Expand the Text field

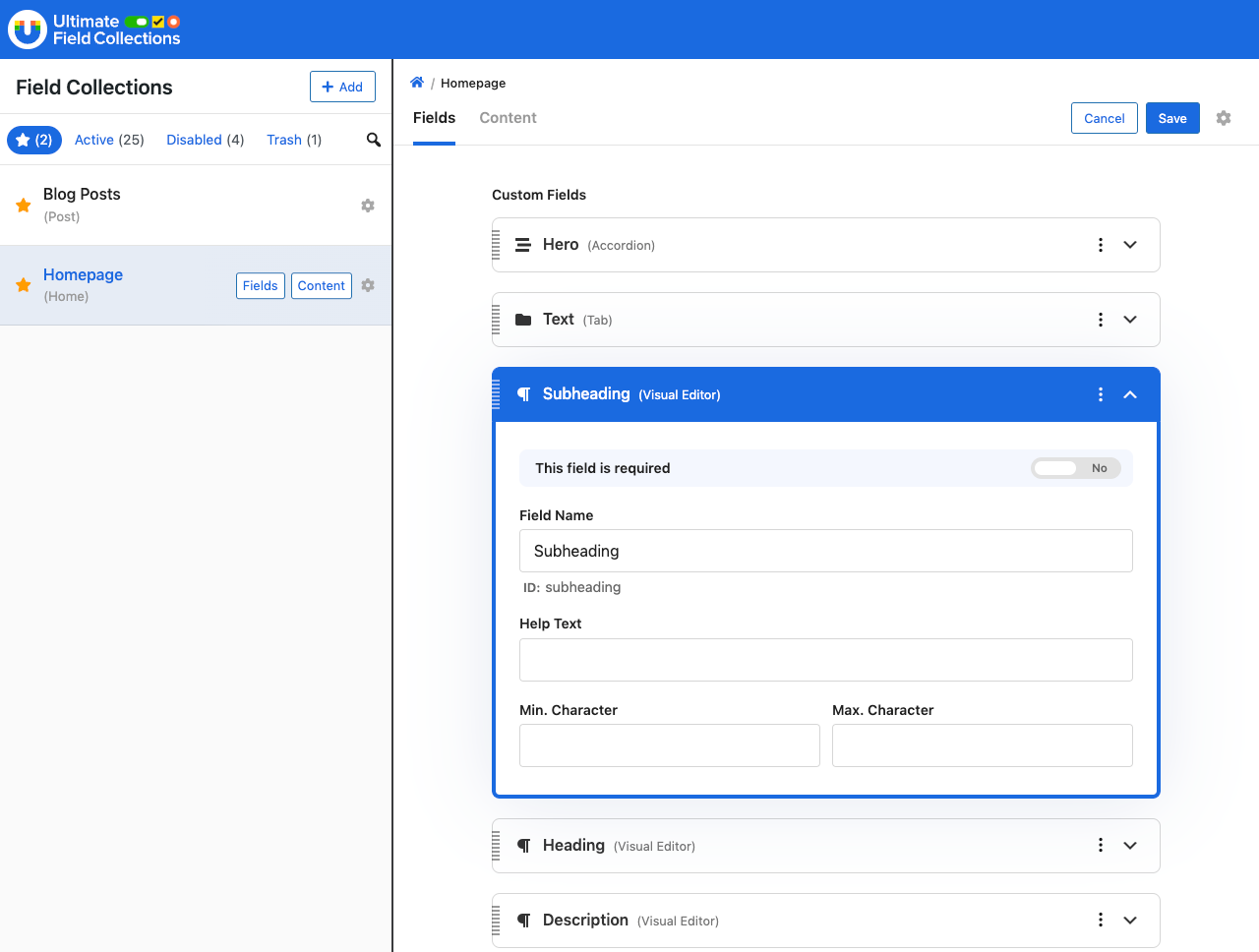tap(1130, 320)
